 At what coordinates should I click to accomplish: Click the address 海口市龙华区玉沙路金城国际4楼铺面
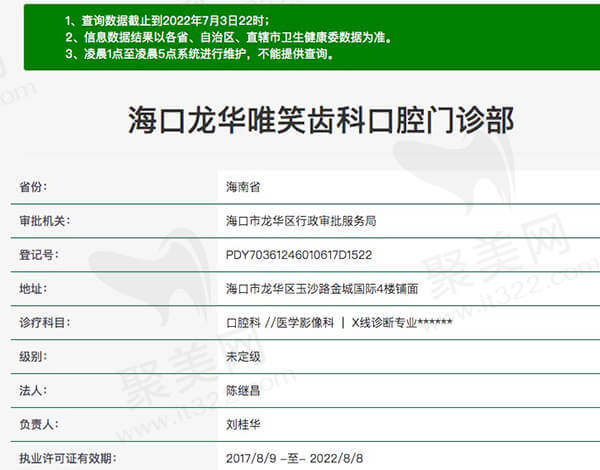pyautogui.click(x=322, y=289)
